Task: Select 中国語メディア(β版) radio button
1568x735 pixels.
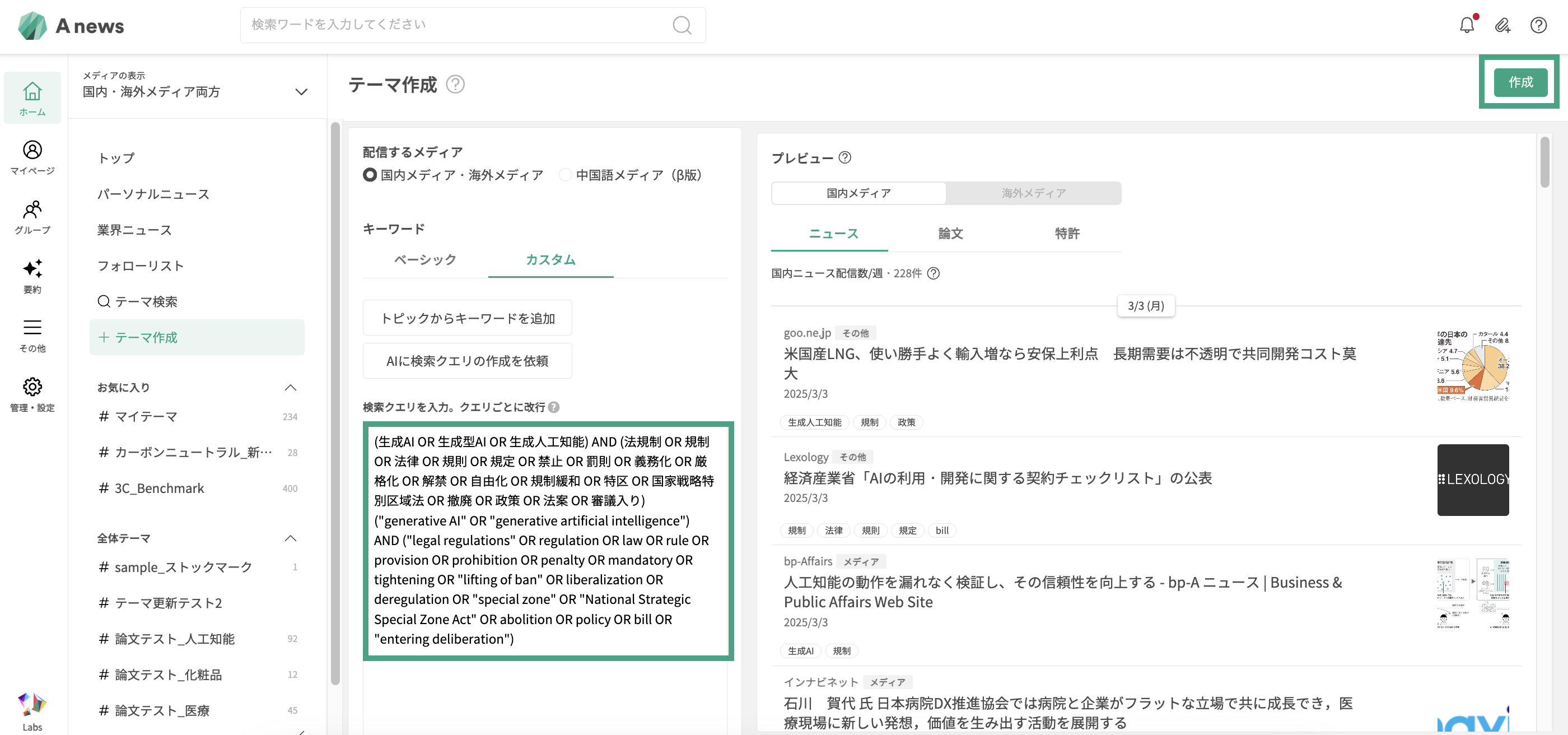Action: point(565,175)
